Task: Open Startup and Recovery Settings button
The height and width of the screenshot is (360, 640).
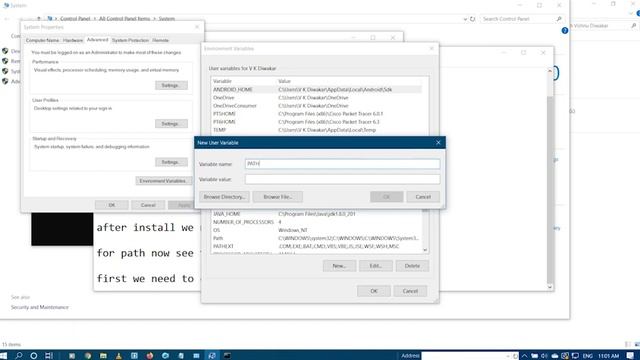Action: (x=171, y=162)
